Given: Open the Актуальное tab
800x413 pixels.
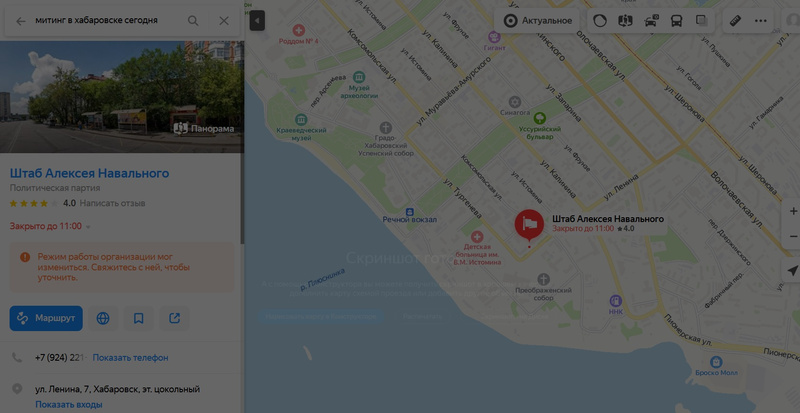Looking at the screenshot, I should 537,21.
